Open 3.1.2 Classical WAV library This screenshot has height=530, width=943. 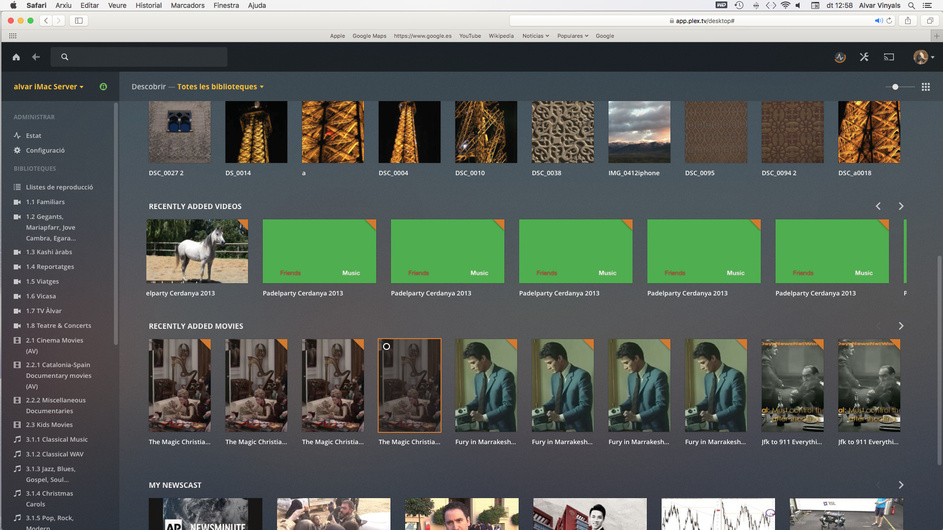54,454
